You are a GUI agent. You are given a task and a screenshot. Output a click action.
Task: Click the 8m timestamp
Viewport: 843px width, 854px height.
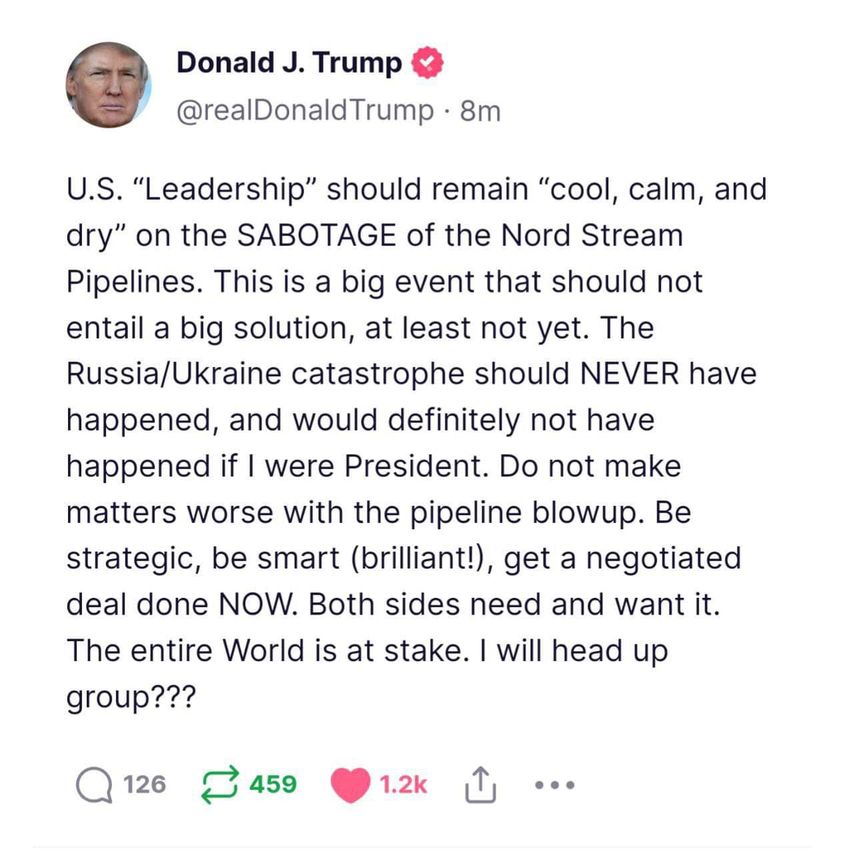point(480,111)
